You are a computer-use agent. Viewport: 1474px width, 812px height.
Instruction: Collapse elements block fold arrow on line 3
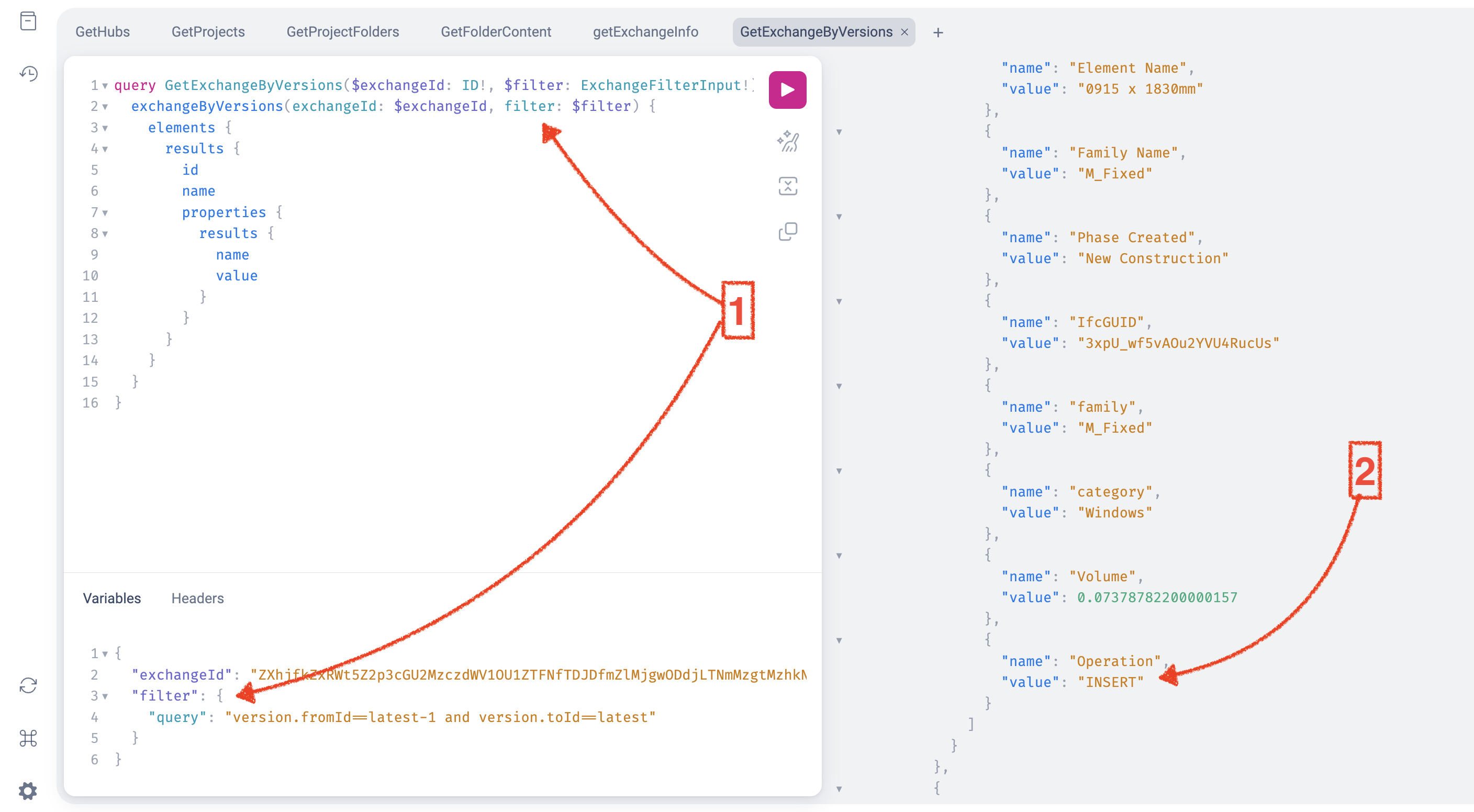105,128
